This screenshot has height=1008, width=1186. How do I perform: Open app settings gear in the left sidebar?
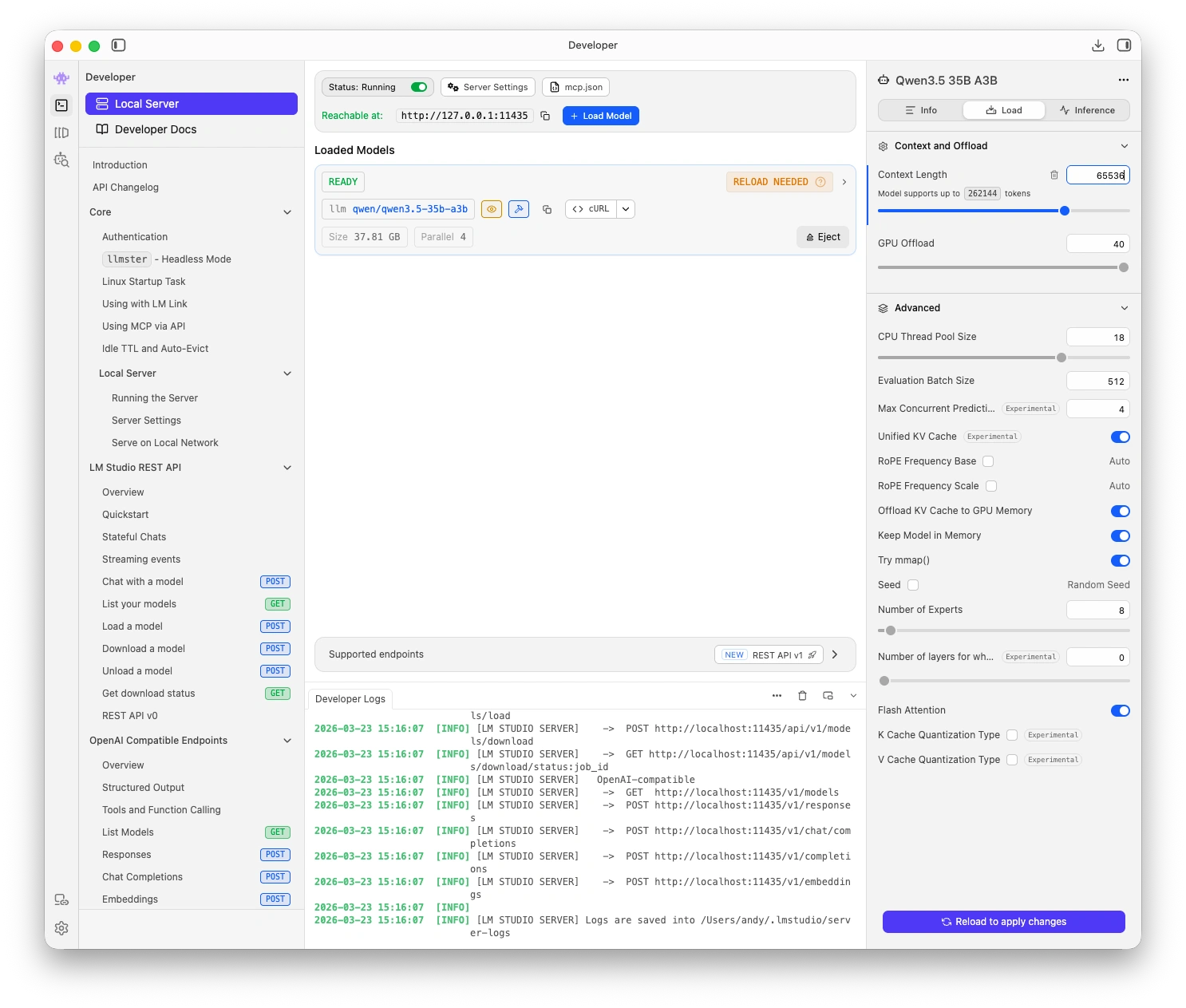point(61,928)
